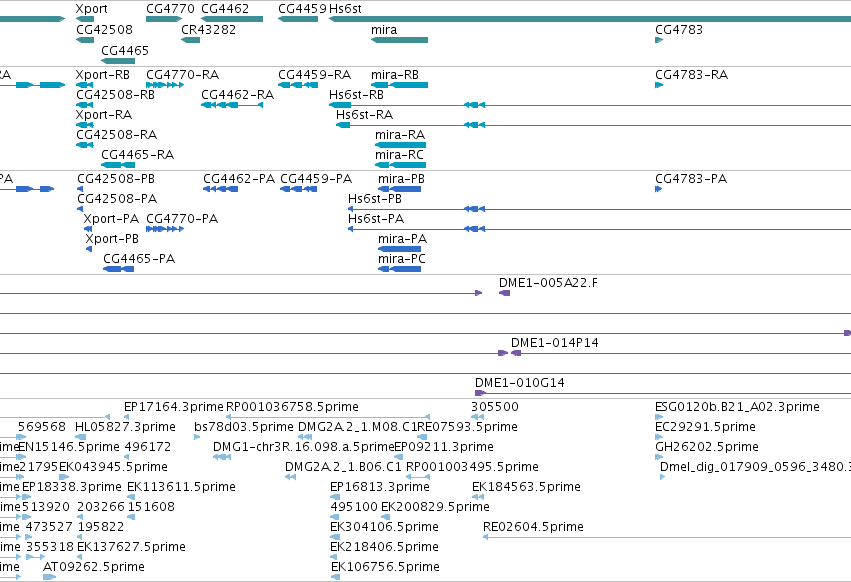This screenshot has height=582, width=851.
Task: Click the CG42508-RB transcript label
Action: pyautogui.click(x=115, y=95)
